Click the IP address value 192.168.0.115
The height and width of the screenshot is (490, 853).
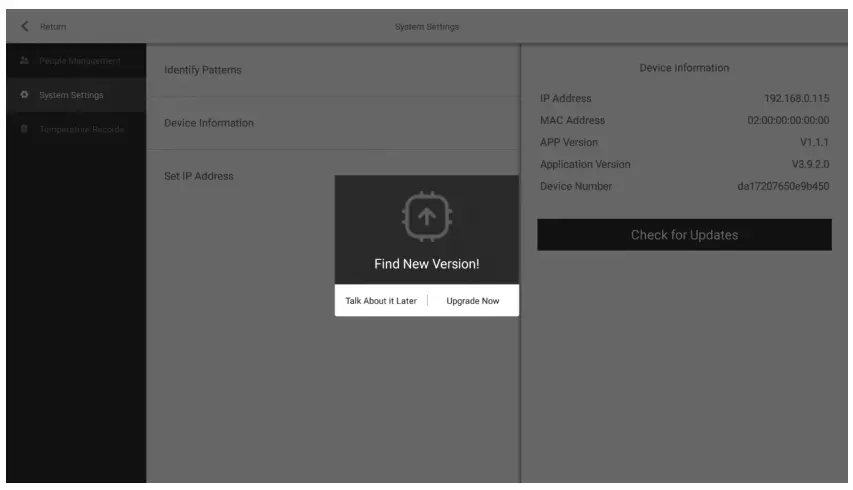pyautogui.click(x=796, y=98)
